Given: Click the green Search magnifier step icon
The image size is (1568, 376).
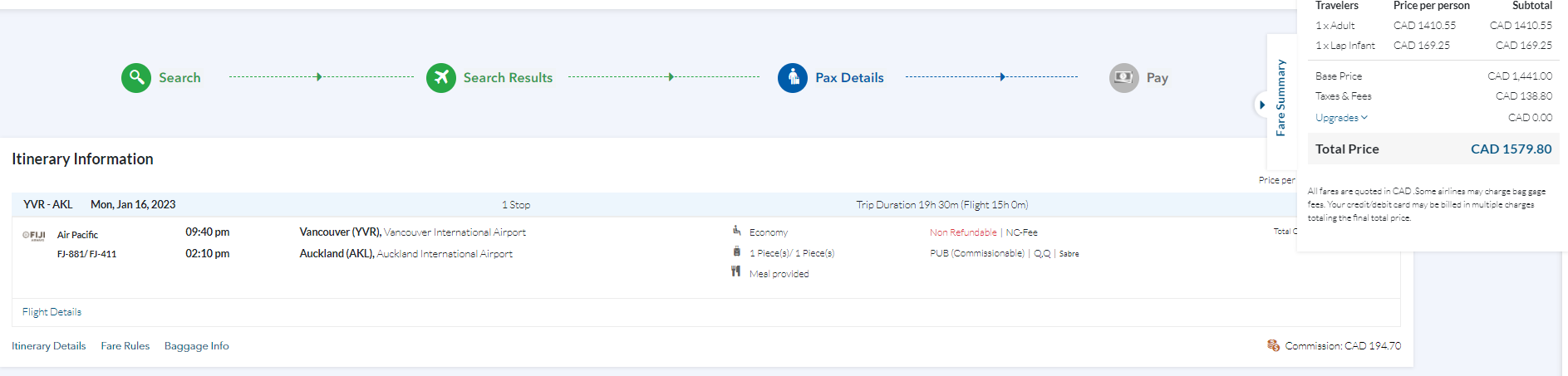Looking at the screenshot, I should pyautogui.click(x=136, y=78).
